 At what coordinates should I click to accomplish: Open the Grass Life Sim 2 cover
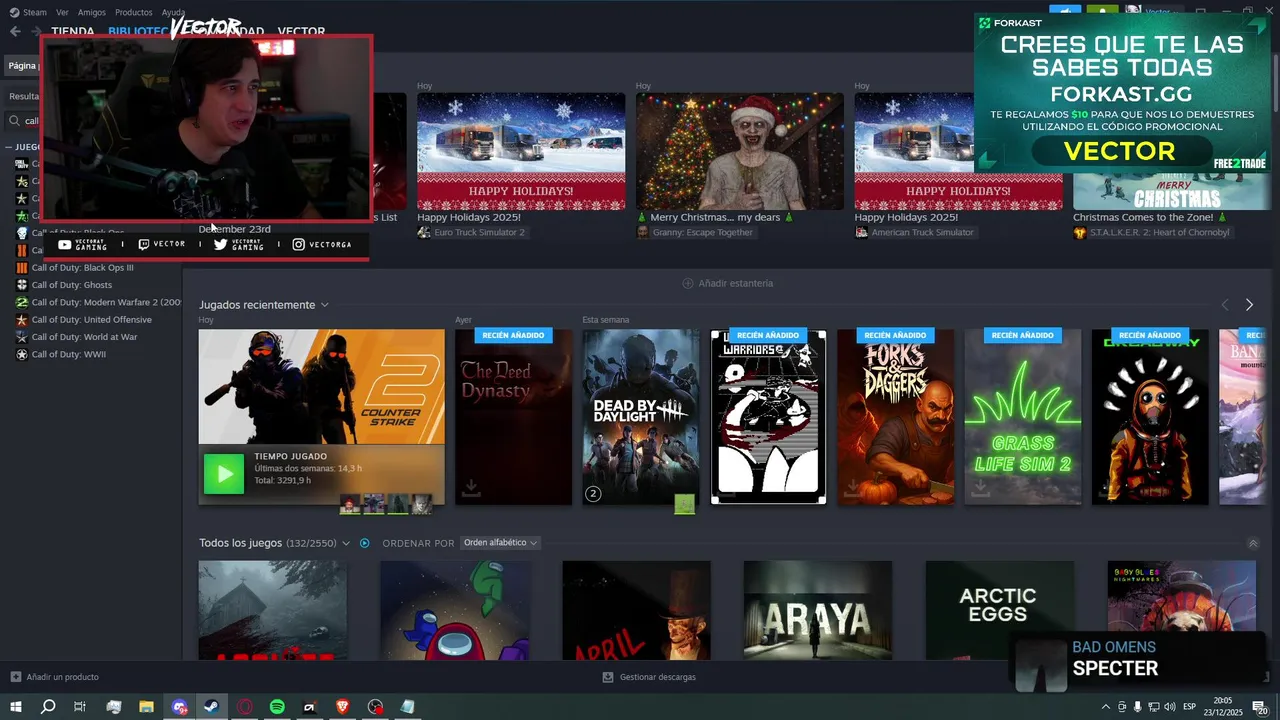[1022, 417]
